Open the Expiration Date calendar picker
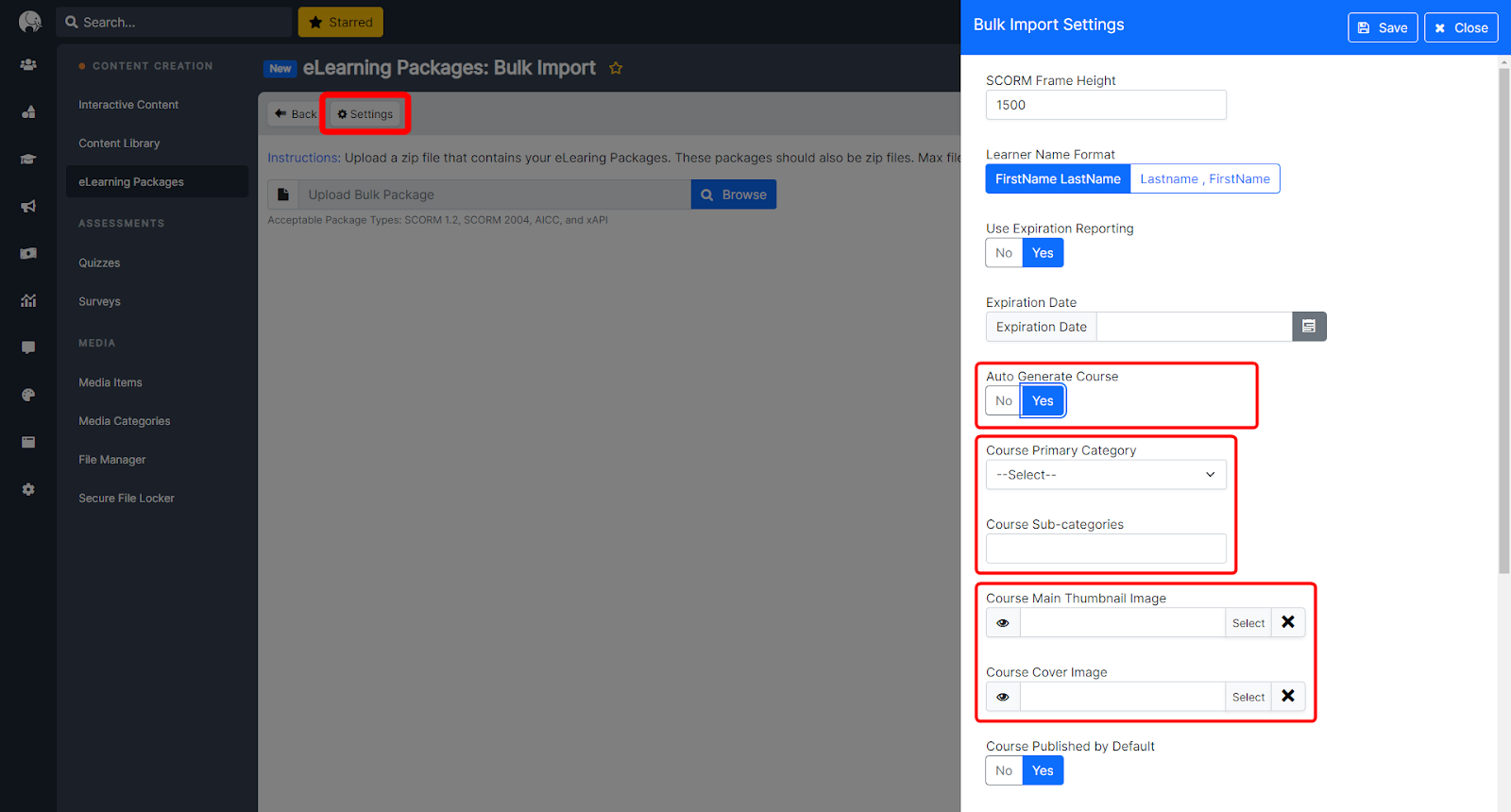 click(x=1309, y=327)
